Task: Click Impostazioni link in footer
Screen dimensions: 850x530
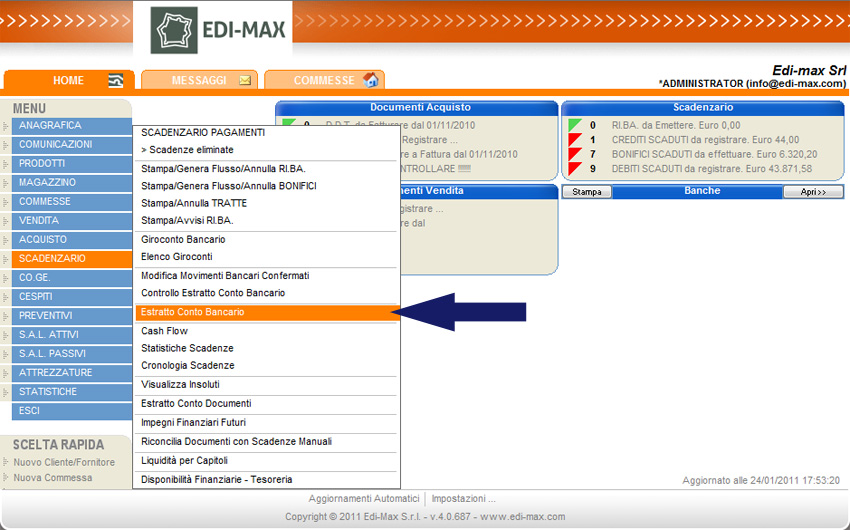Action: click(463, 498)
